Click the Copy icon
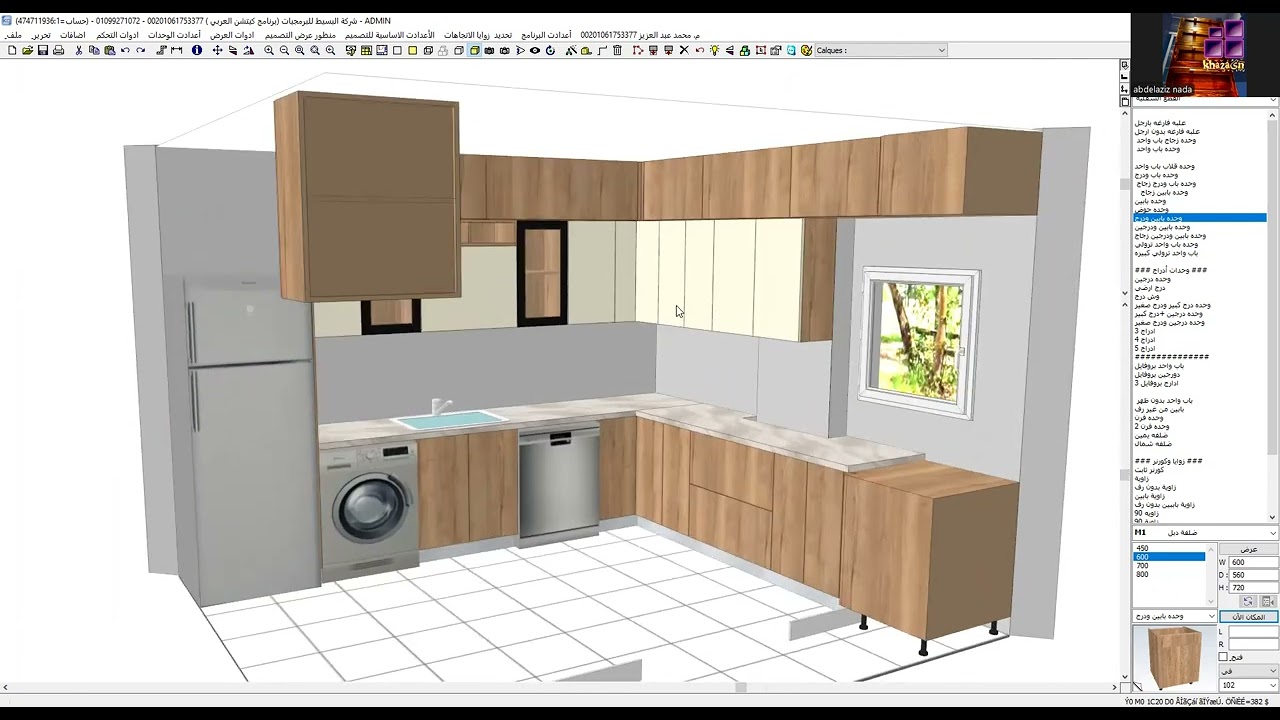This screenshot has height=720, width=1280. (x=94, y=50)
